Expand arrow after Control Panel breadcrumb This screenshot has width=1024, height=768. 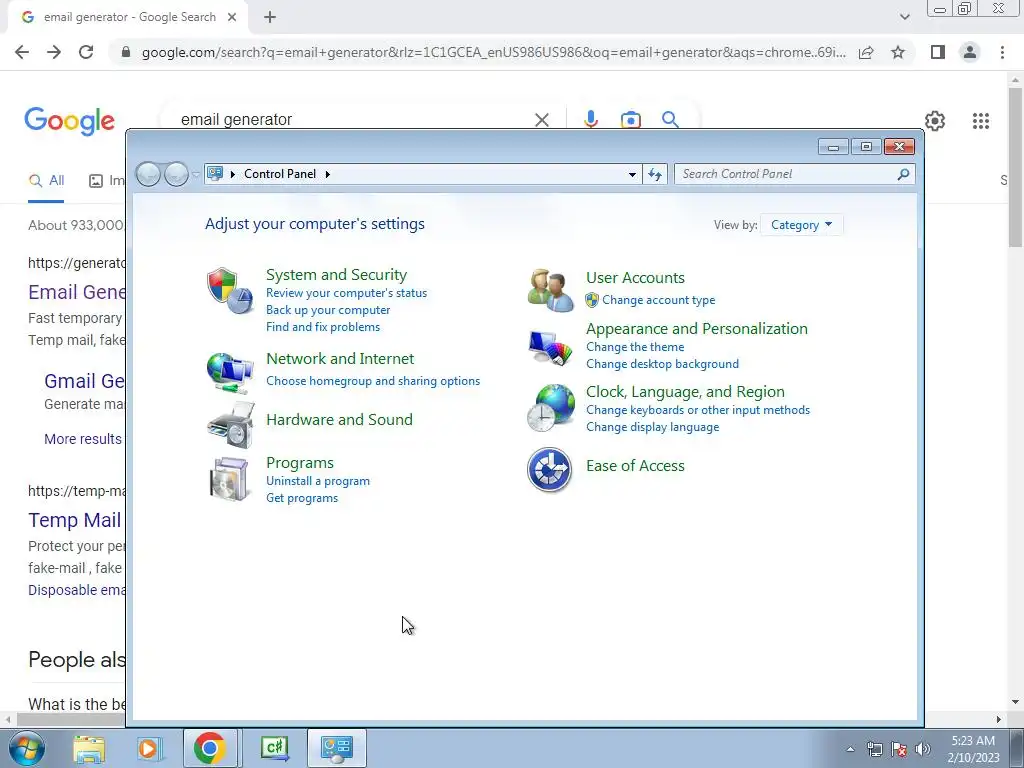328,174
